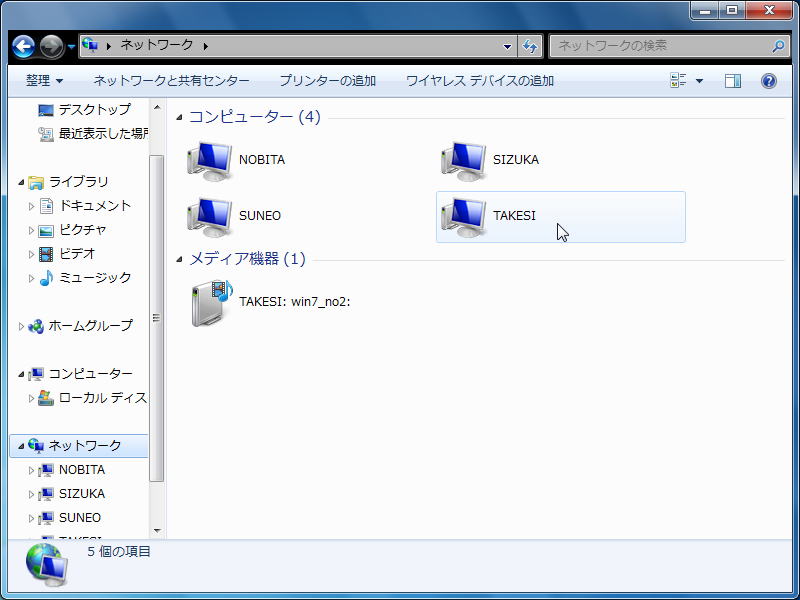The width and height of the screenshot is (800, 600).
Task: Select the TAKESI computer icon
Action: (464, 217)
